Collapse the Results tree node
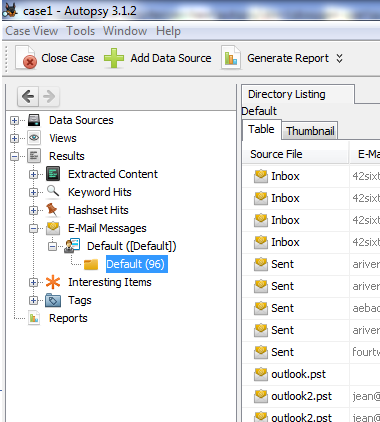The height and width of the screenshot is (422, 380). click(14, 156)
